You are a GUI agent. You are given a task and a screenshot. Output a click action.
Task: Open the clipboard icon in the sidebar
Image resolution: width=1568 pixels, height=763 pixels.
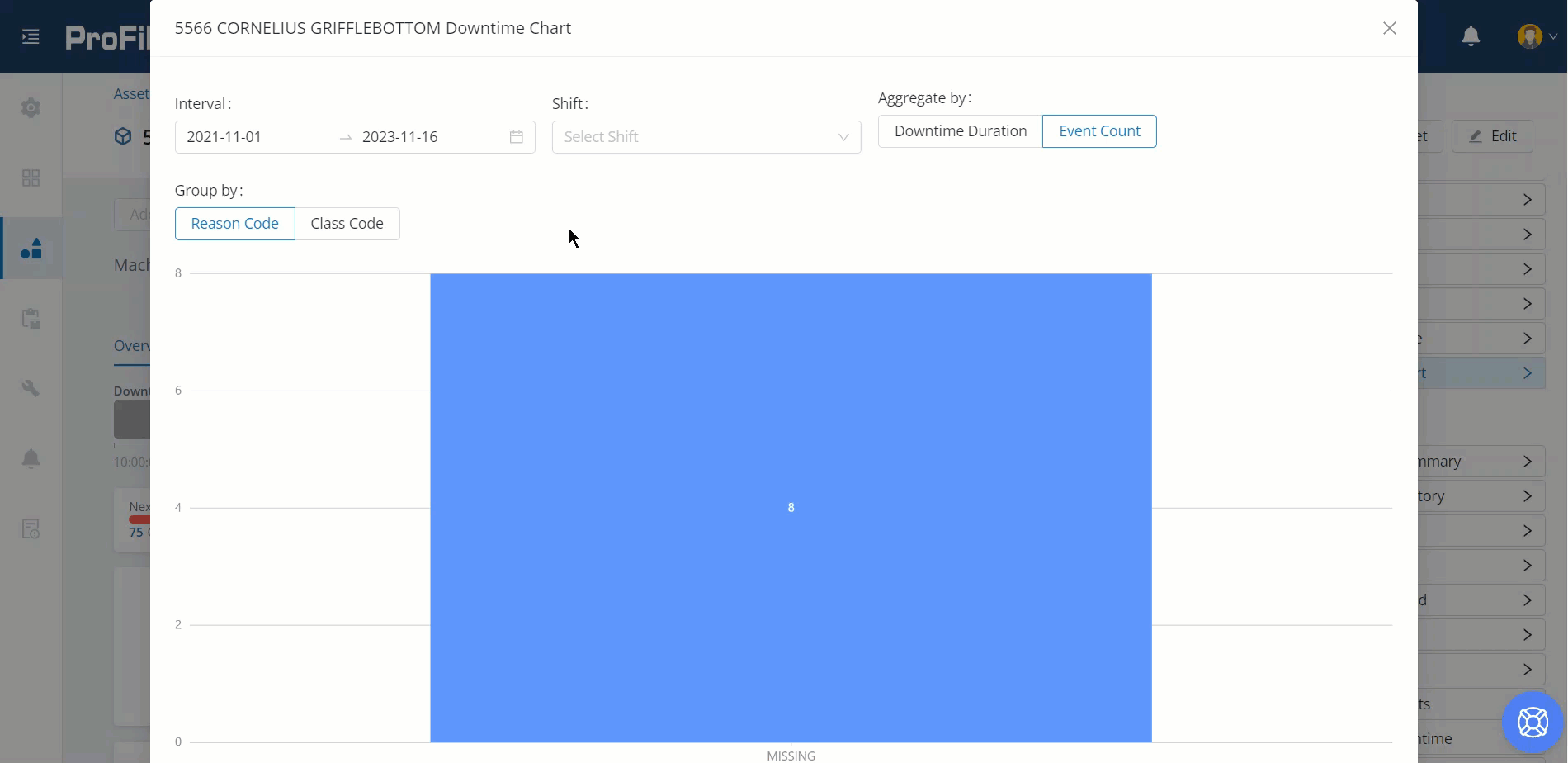(x=31, y=319)
